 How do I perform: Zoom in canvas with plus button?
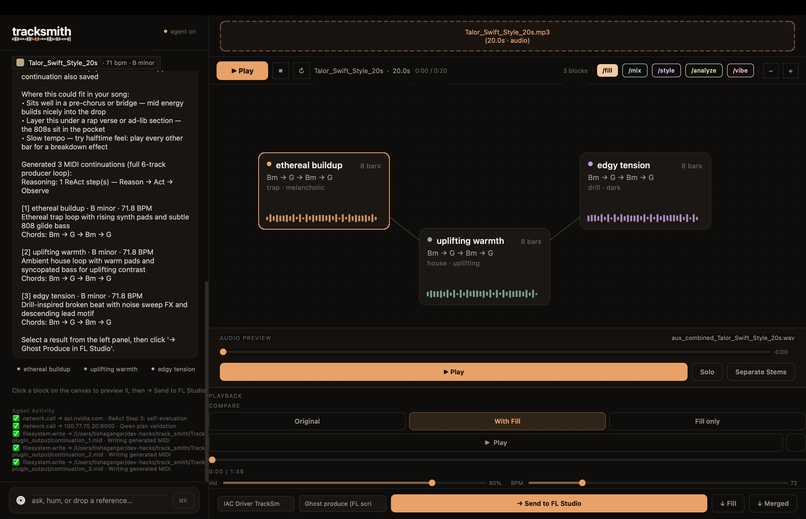791,71
